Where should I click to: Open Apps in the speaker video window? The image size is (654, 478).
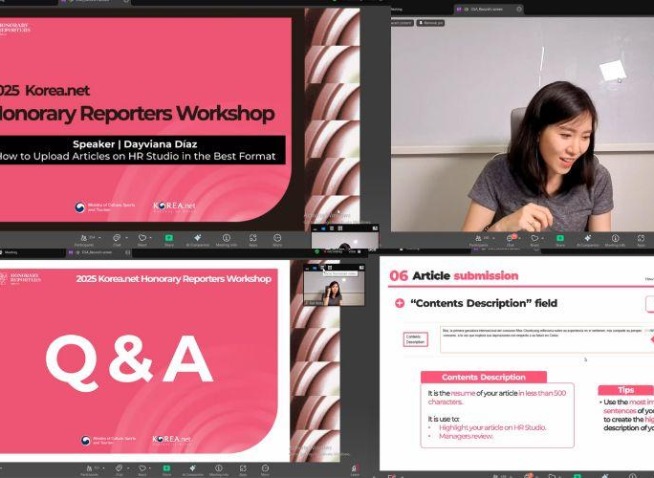click(641, 240)
